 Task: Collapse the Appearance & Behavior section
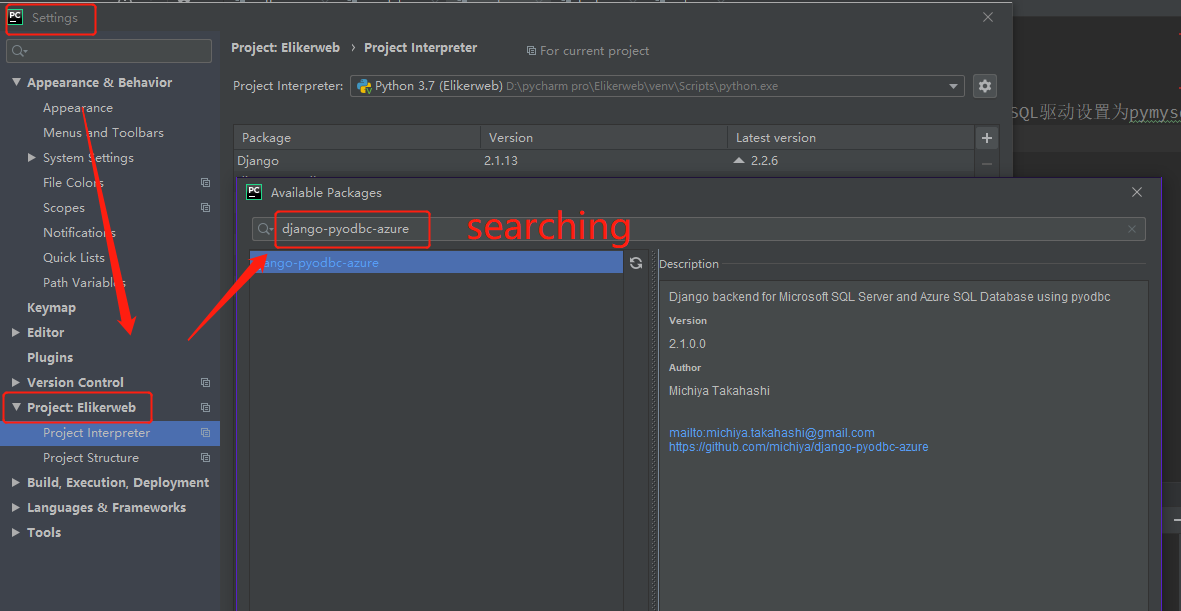16,82
